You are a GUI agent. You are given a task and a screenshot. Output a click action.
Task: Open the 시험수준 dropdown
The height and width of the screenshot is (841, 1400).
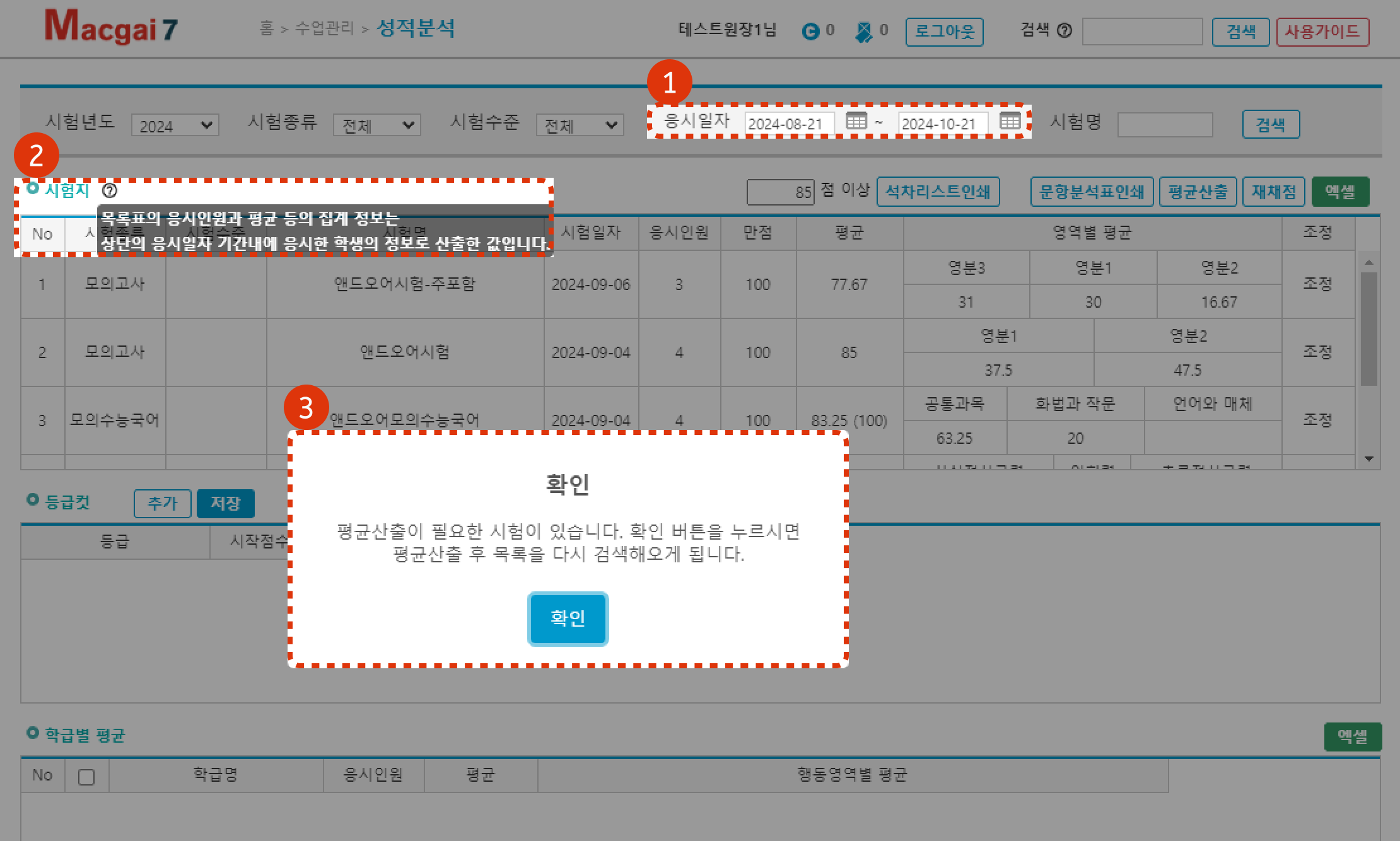[580, 125]
